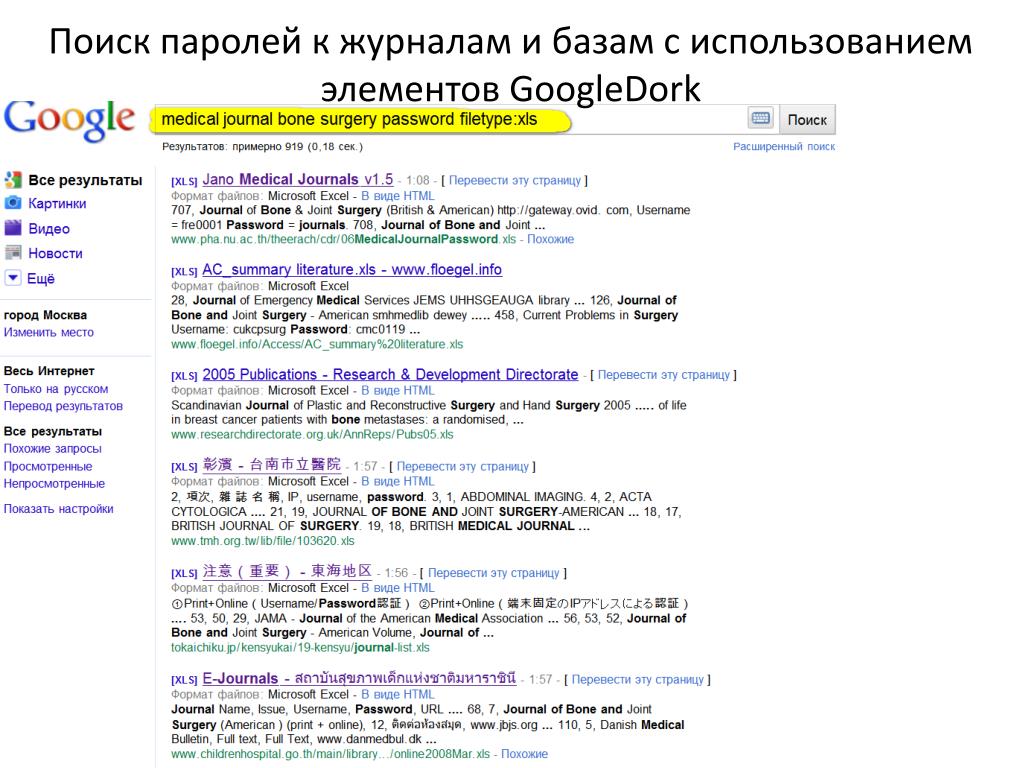This screenshot has height=768, width=1024.
Task: Open AC_summary literature.xls result
Action: tap(352, 270)
